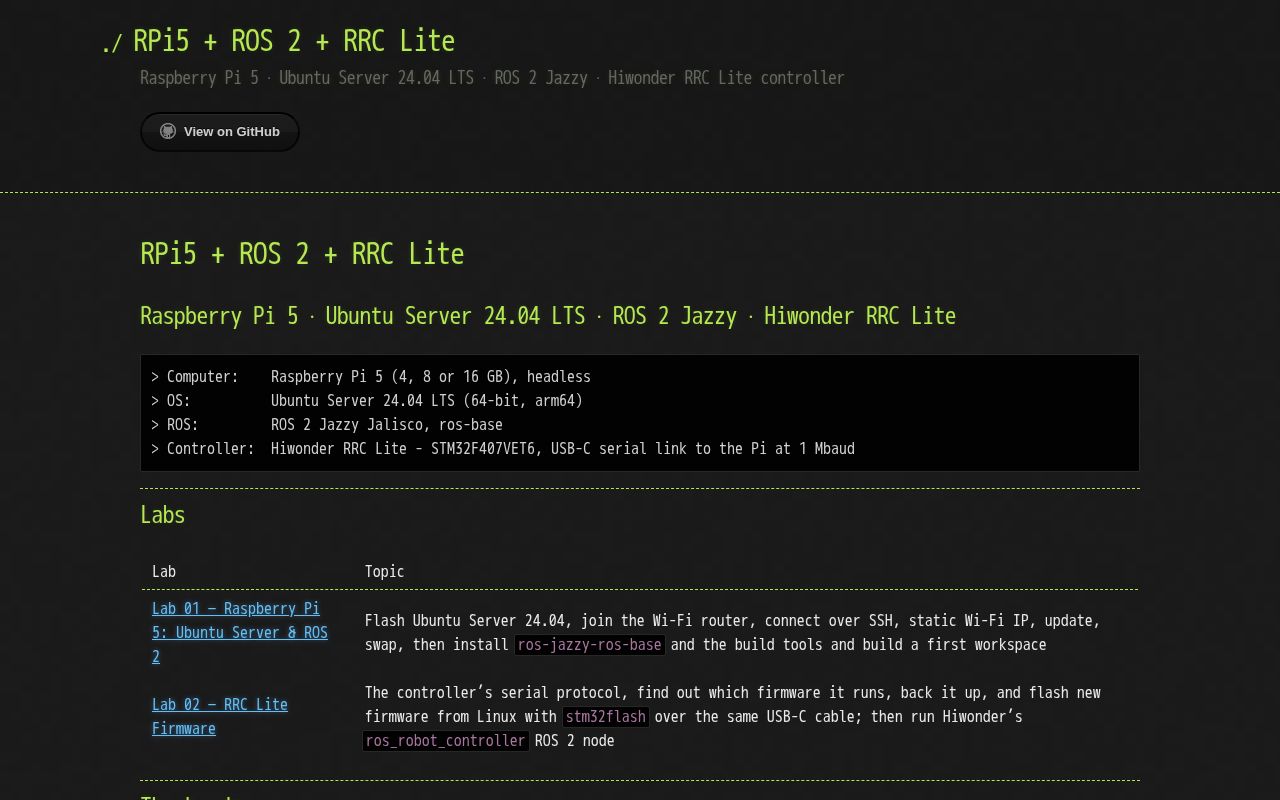Click the Lab 02 topic description text
This screenshot has height=800, width=1280.
click(x=733, y=717)
